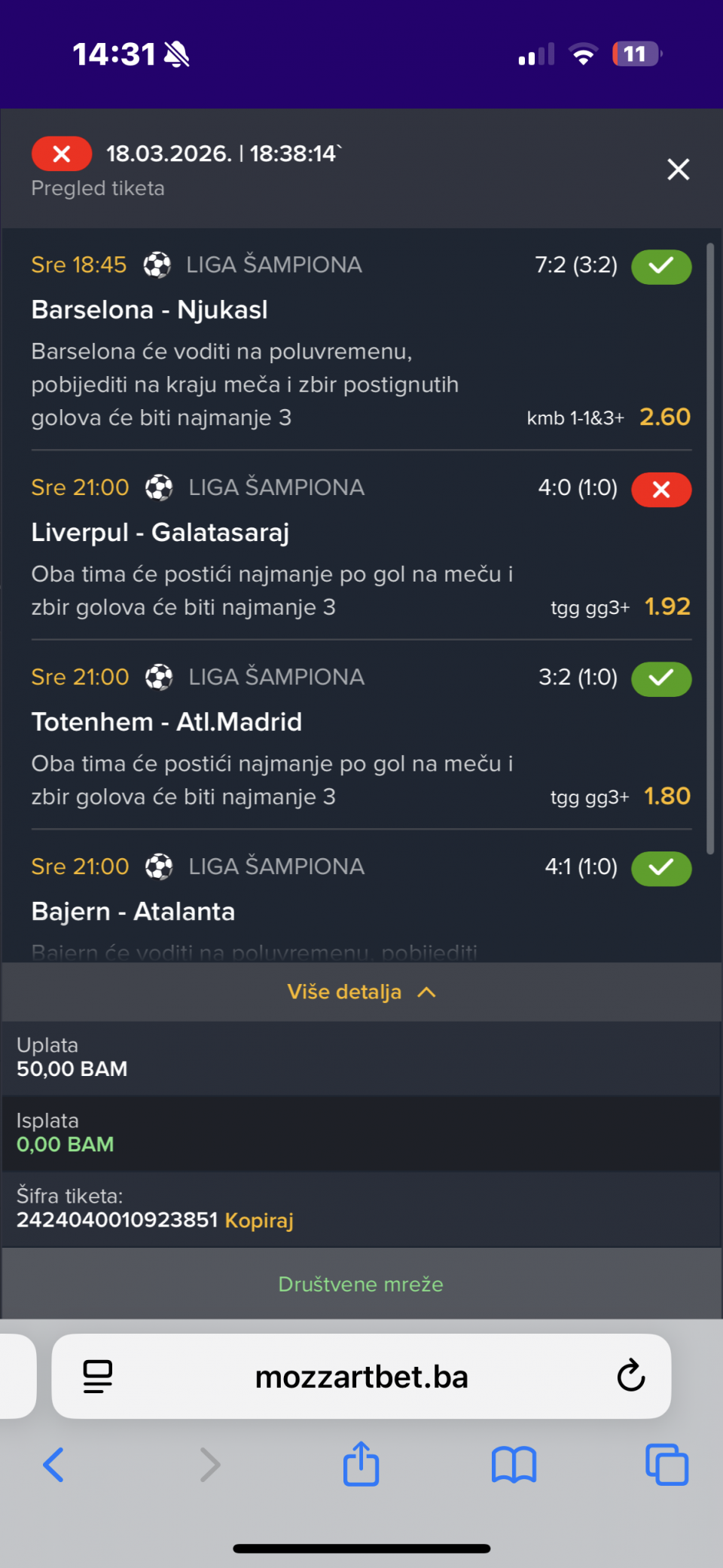Viewport: 723px width, 1568px height.
Task: Open the Safari share sheet
Action: tap(361, 1464)
